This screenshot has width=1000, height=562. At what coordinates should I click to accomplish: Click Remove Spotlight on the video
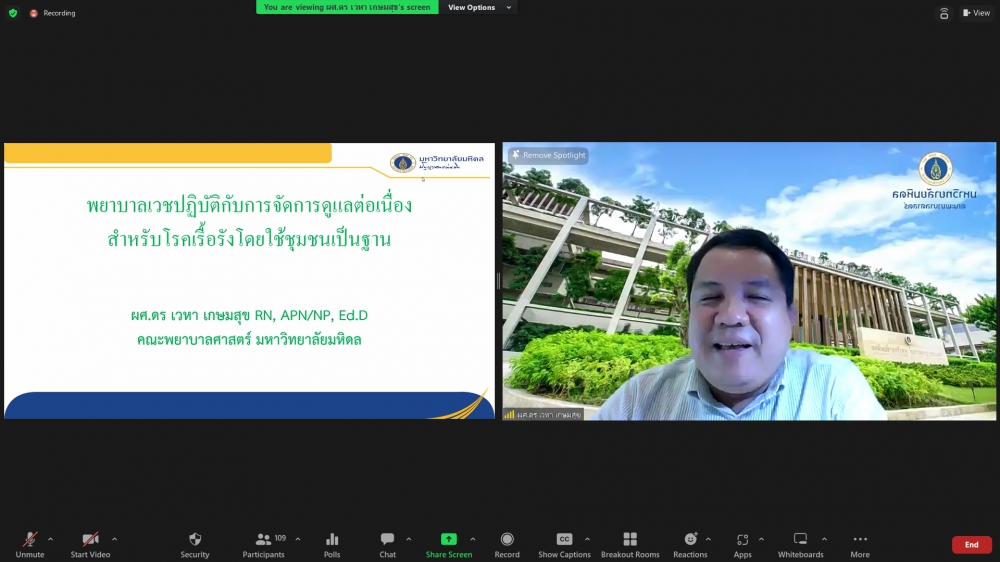coord(549,156)
